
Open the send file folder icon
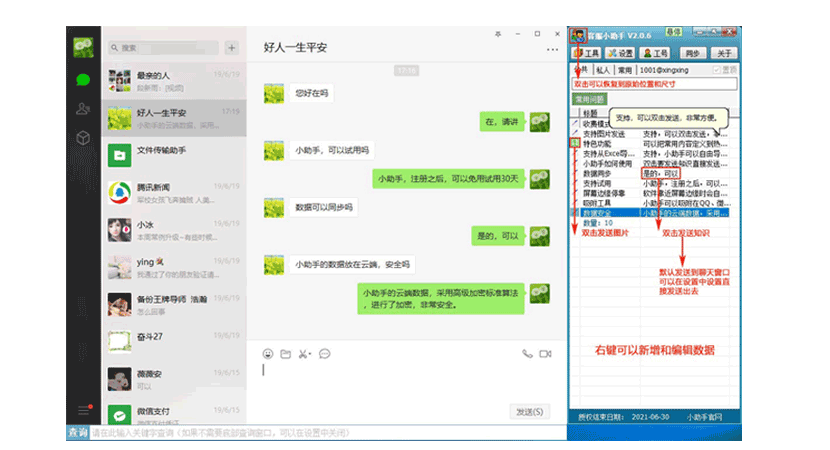coord(286,354)
